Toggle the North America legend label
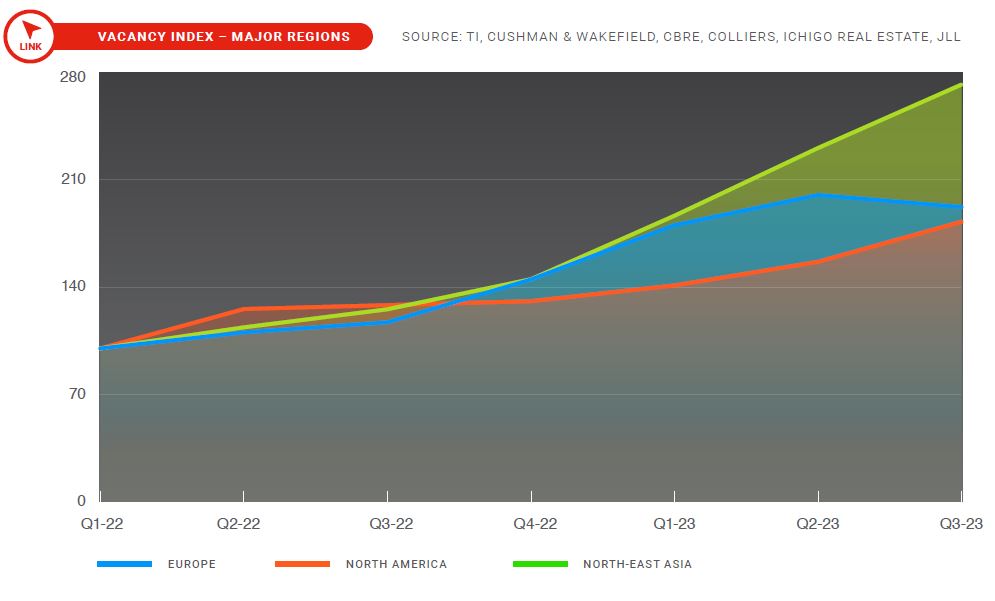Screen dimensions: 995x601 [x=396, y=564]
